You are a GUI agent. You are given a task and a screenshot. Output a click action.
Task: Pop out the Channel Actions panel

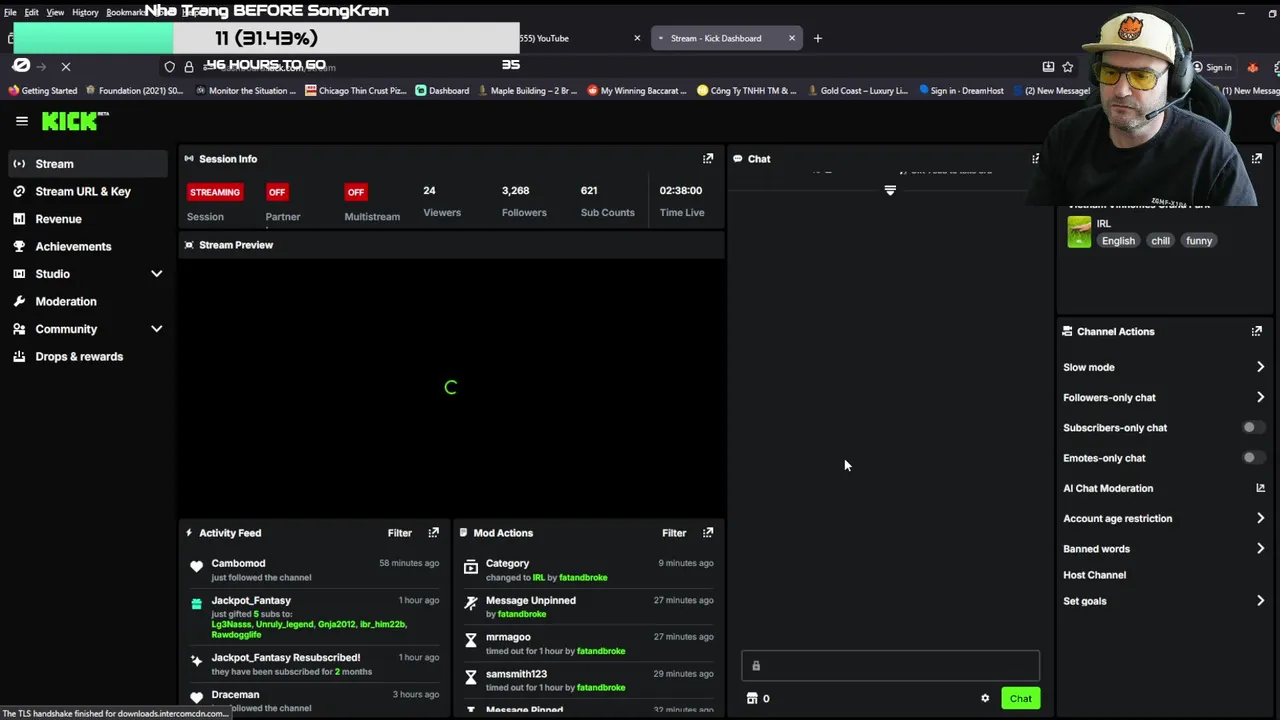click(x=1257, y=331)
